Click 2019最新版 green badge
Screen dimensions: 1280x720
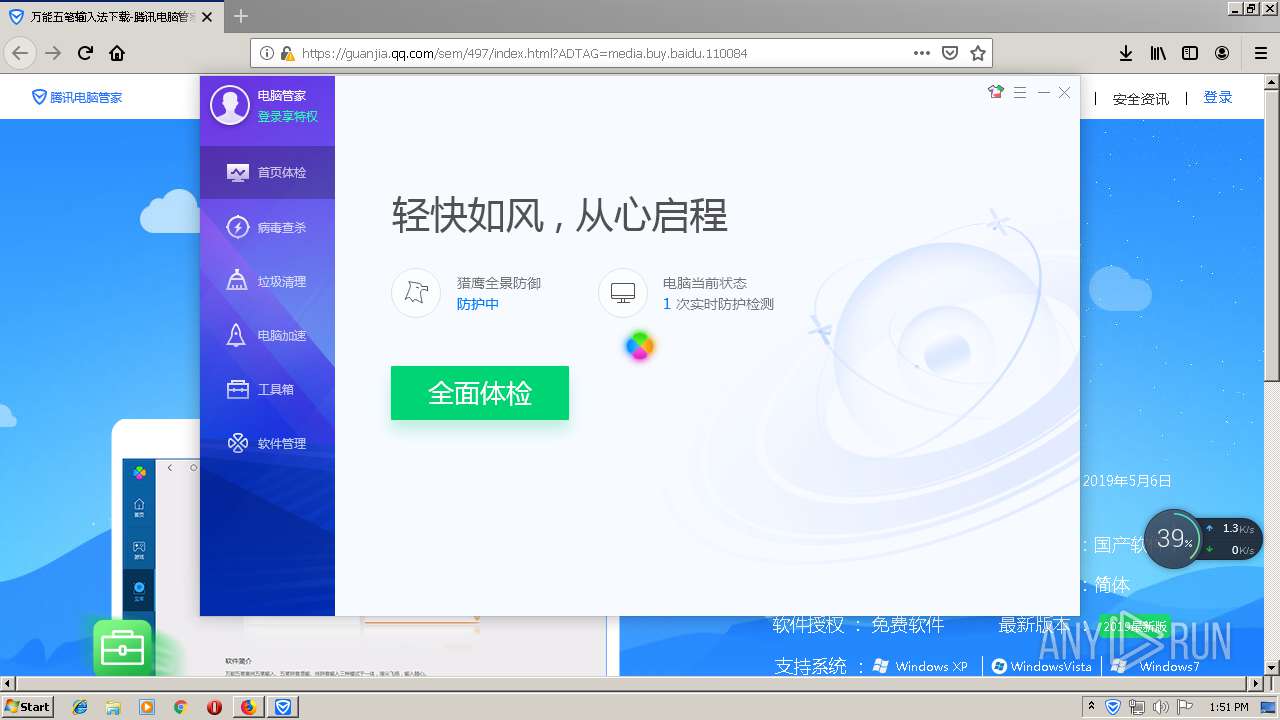1135,627
